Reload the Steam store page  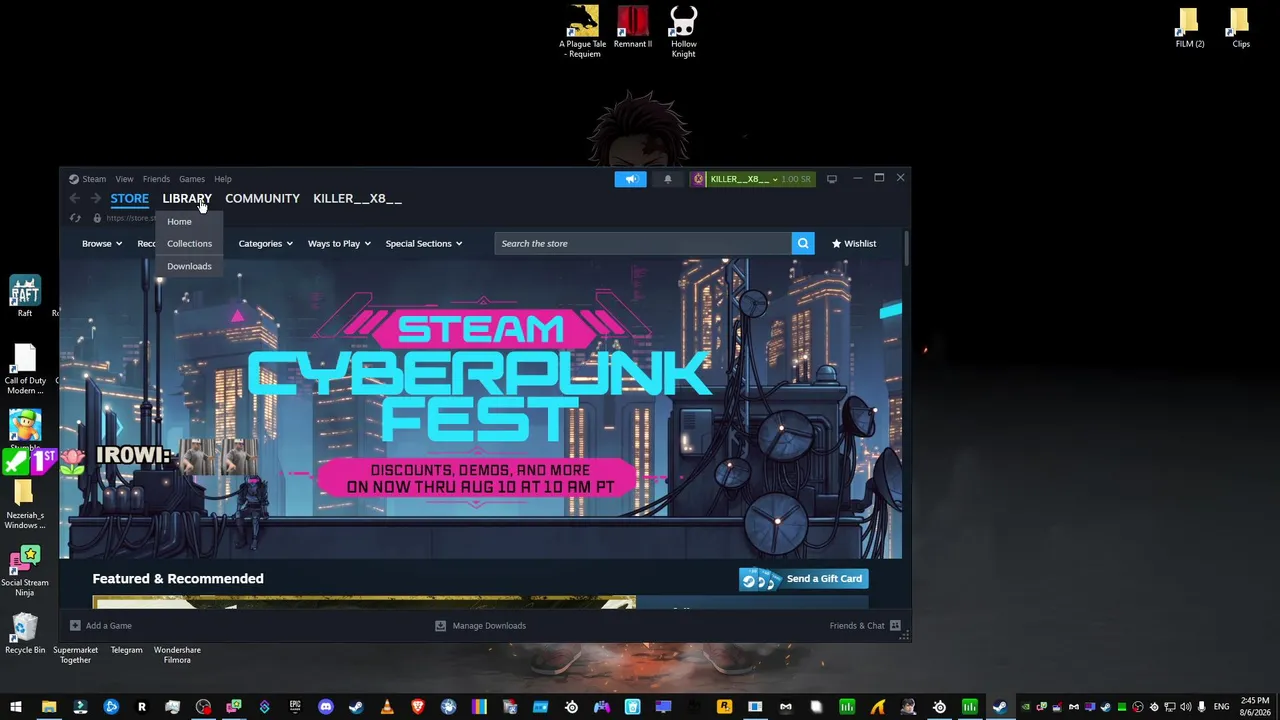click(x=75, y=218)
